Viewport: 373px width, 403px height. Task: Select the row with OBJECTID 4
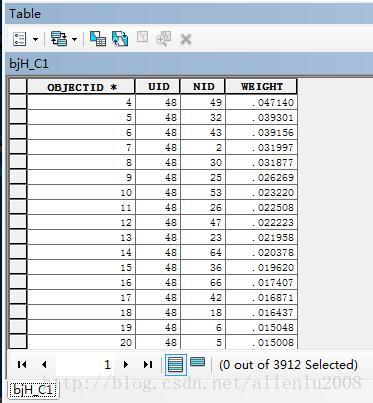point(18,102)
